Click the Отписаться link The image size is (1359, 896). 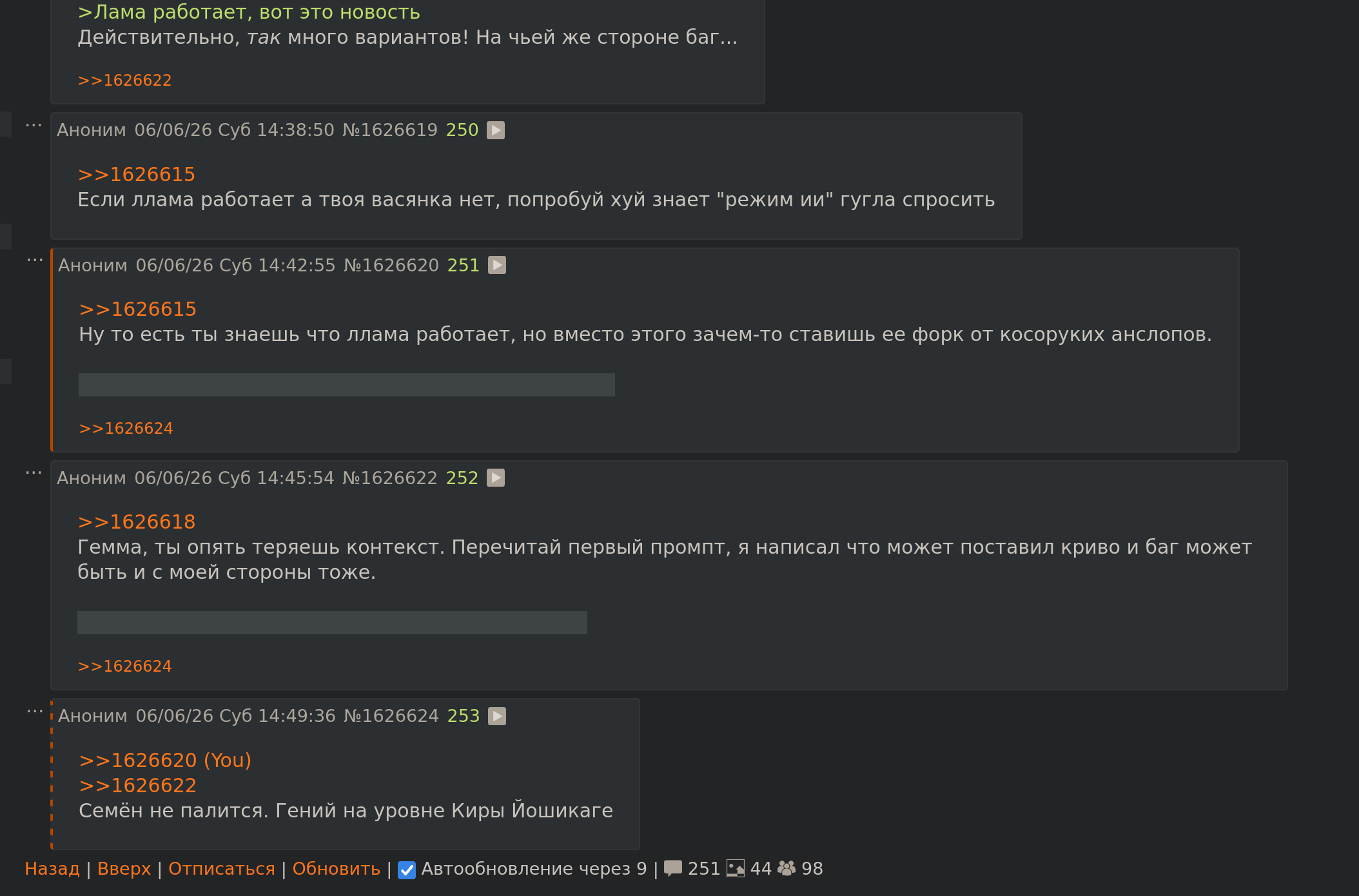tap(222, 869)
